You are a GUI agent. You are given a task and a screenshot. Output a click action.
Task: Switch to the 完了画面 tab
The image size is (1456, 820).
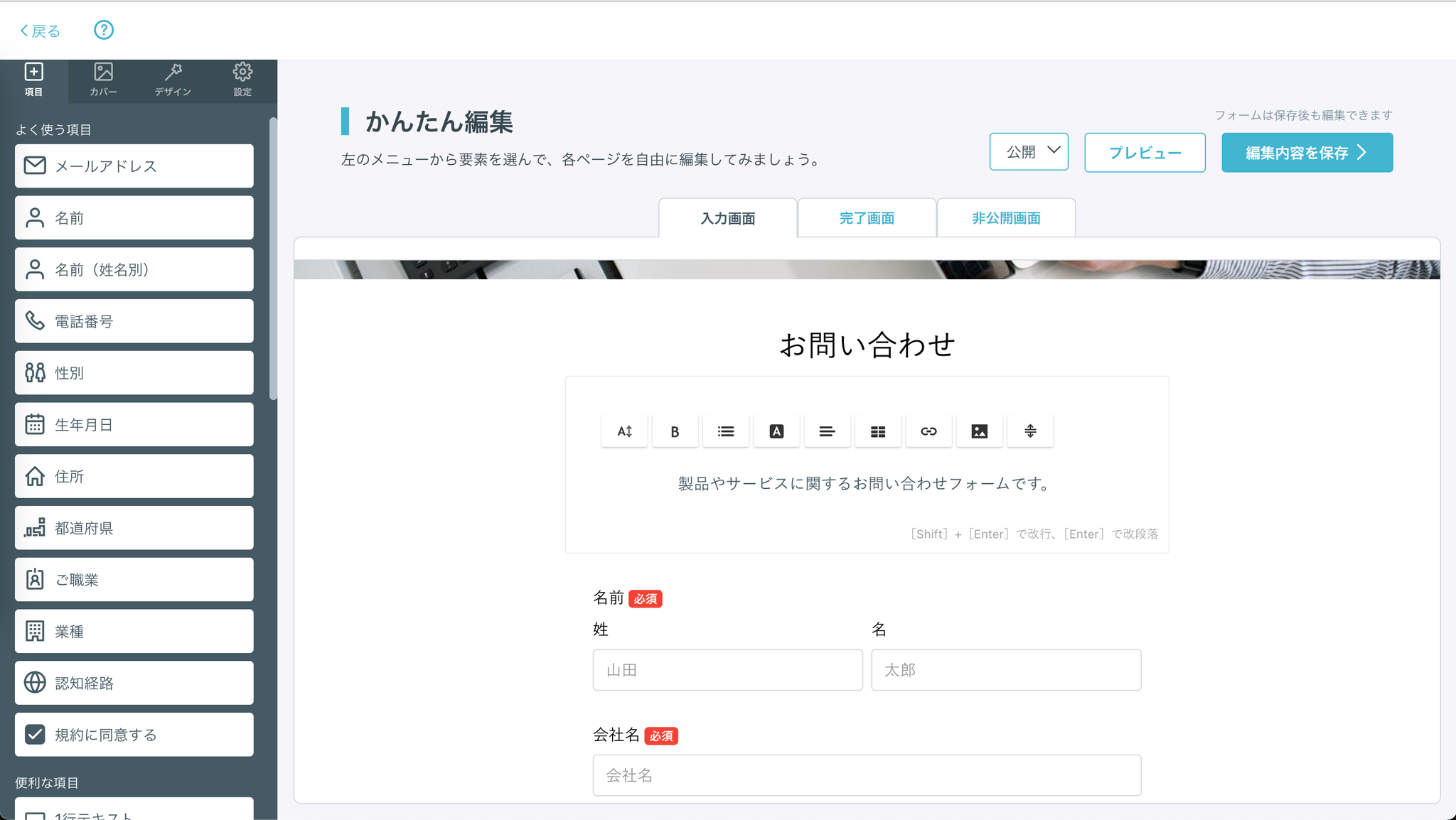pos(867,217)
